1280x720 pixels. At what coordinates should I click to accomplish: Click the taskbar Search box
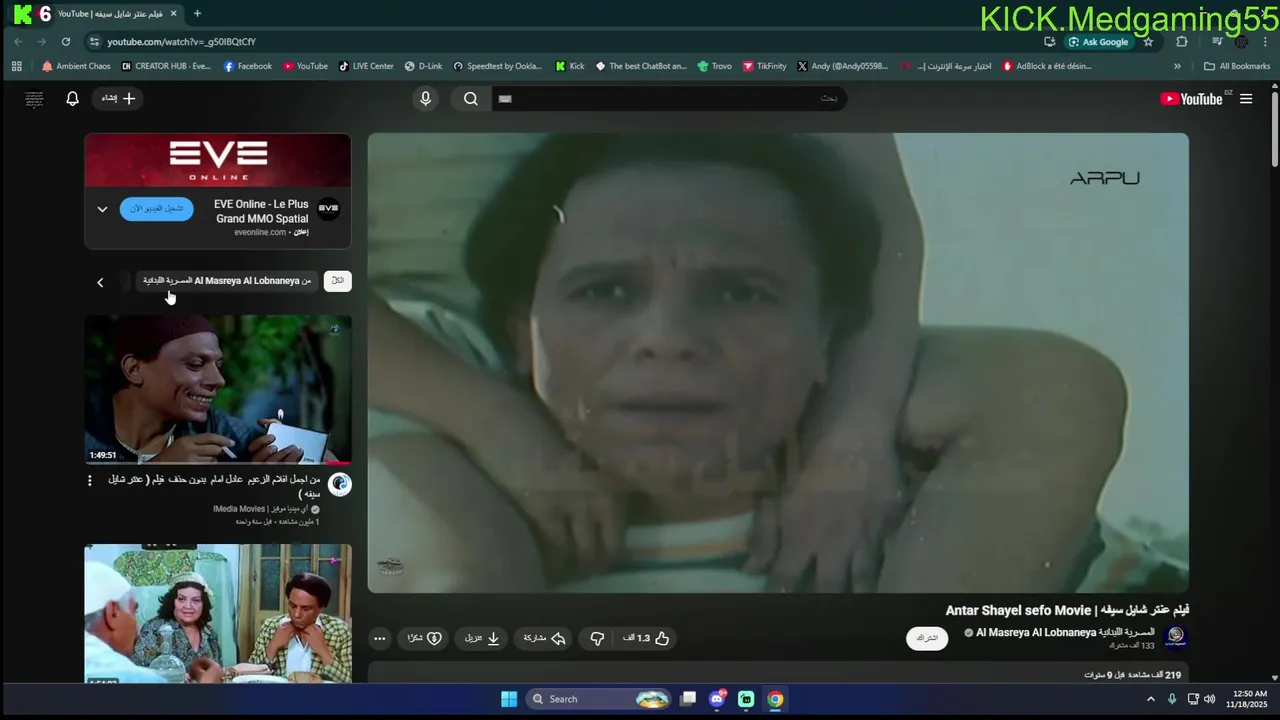coord(598,699)
